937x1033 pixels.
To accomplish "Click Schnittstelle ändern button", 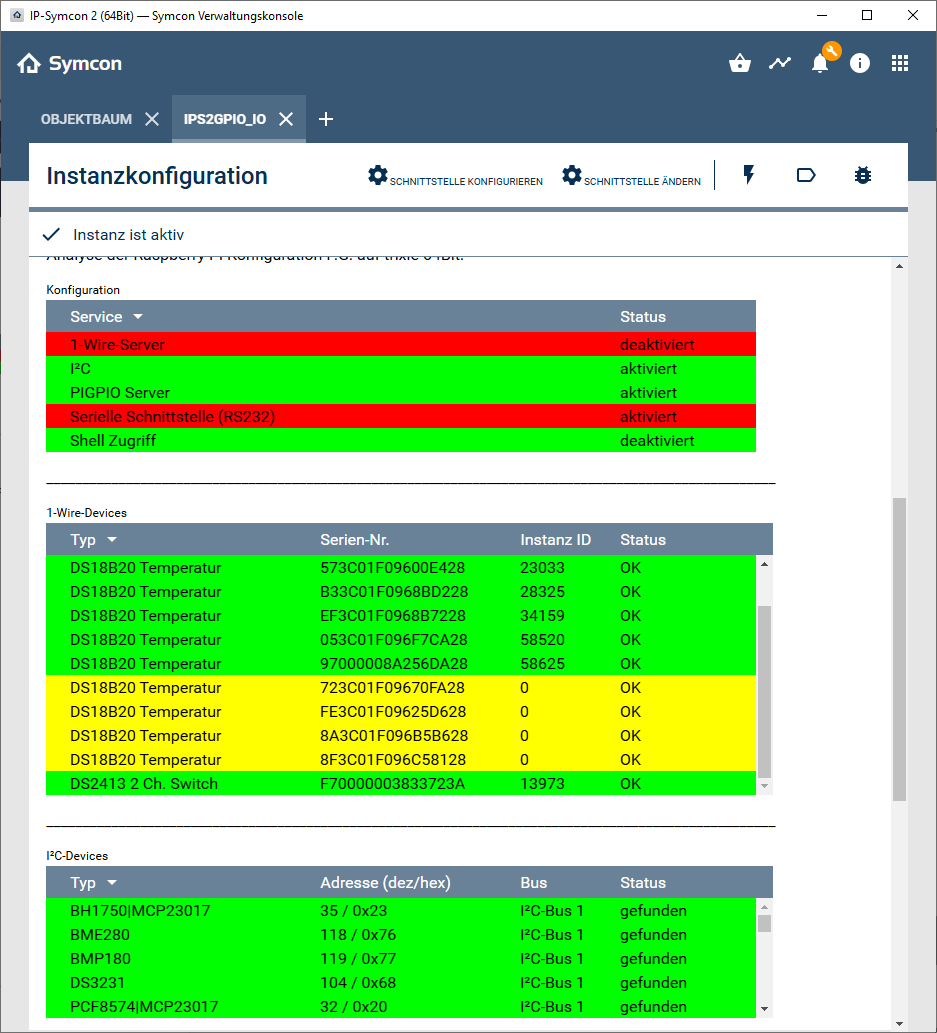I will 631,177.
